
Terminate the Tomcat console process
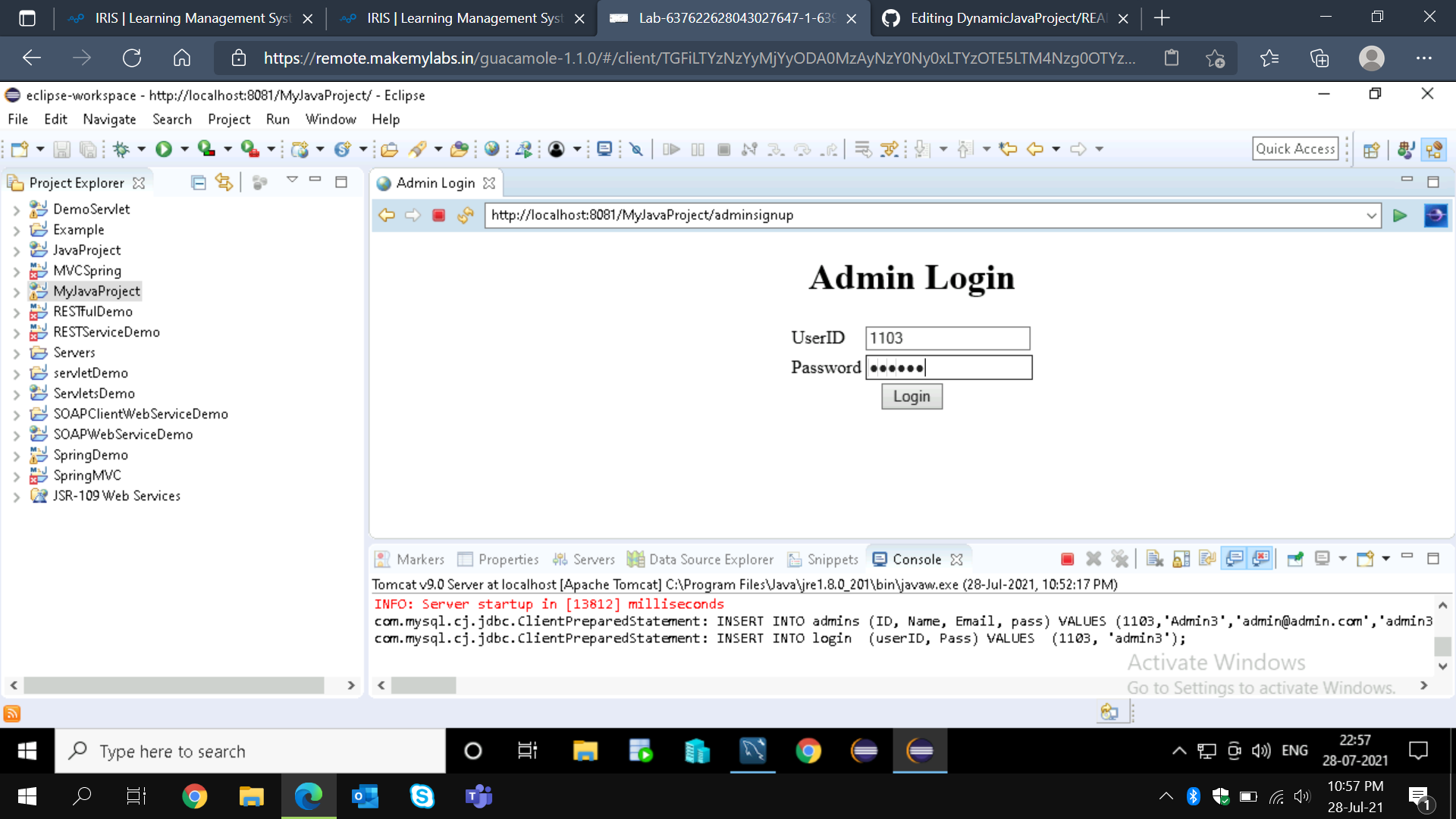[x=1067, y=560]
